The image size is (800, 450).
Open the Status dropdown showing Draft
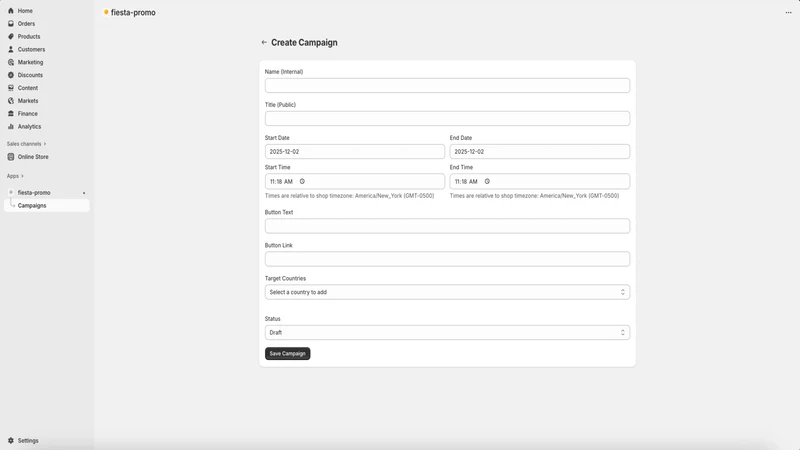[447, 332]
